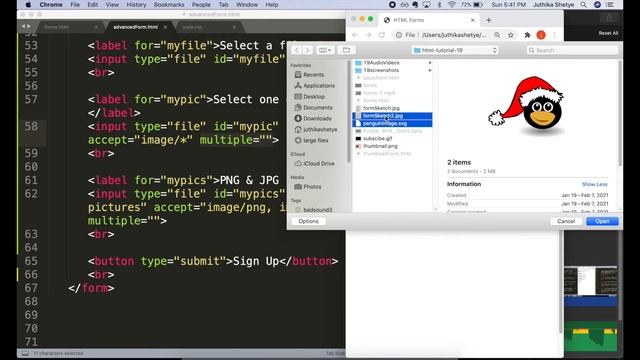Click the Chrome forward arrow
640x360 pixels.
368,35
